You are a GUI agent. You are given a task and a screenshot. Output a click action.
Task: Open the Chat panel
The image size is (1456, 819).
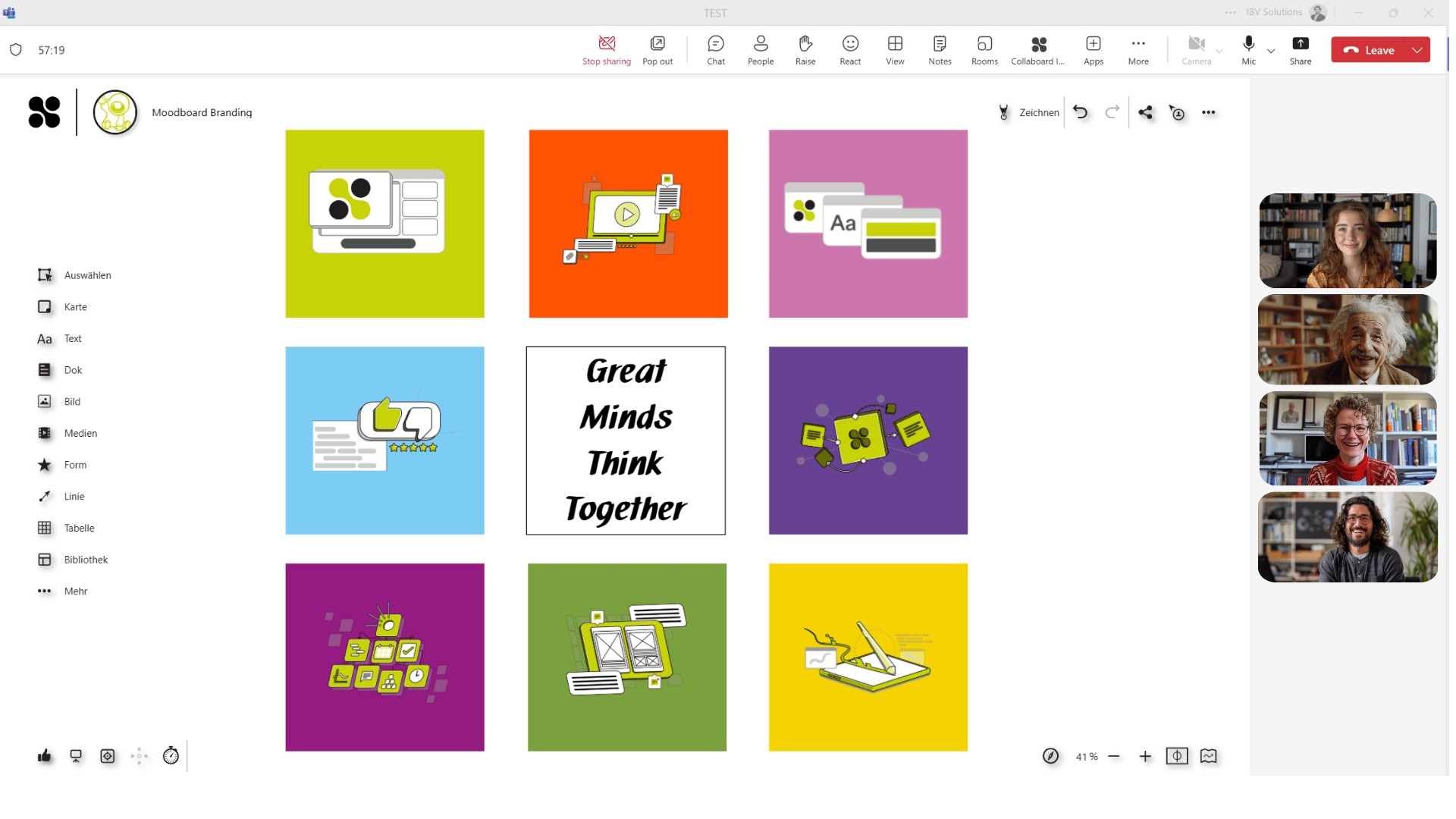[x=715, y=49]
